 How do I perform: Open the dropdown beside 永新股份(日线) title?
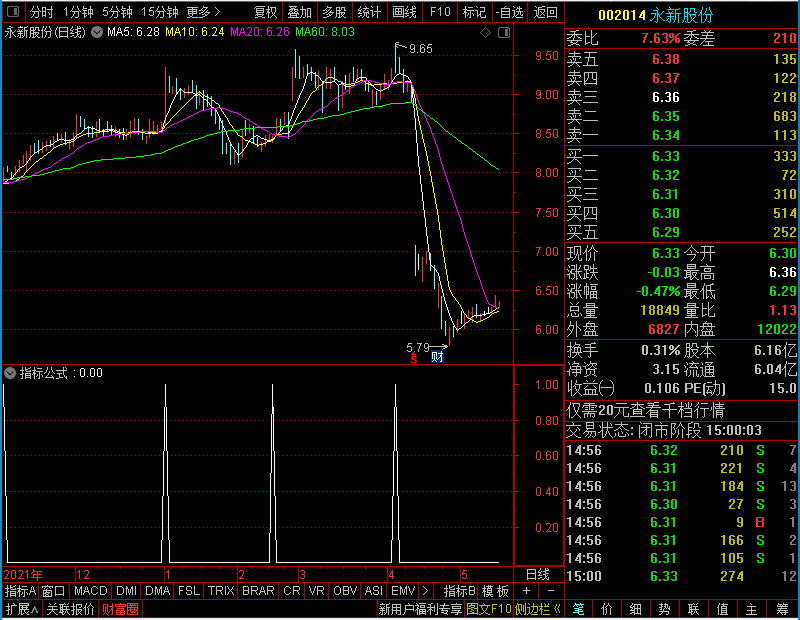pos(97,32)
